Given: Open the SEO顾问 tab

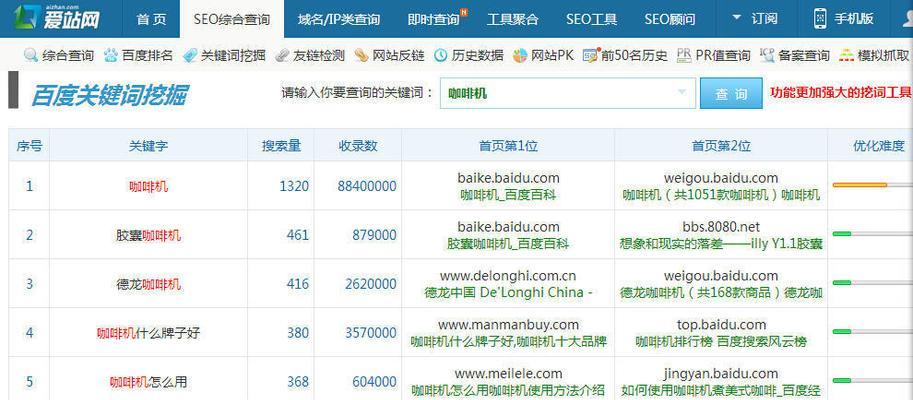Looking at the screenshot, I should click(x=670, y=19).
